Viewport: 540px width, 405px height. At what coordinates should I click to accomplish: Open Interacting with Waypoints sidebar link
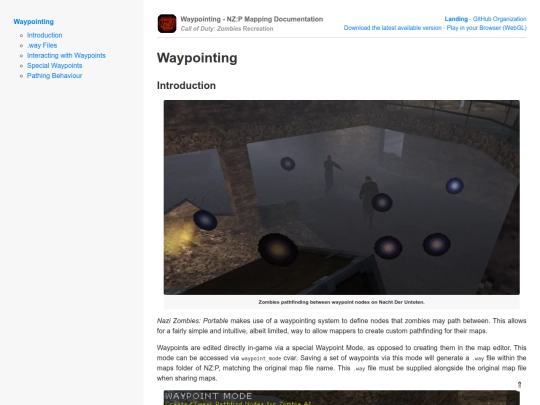point(66,55)
